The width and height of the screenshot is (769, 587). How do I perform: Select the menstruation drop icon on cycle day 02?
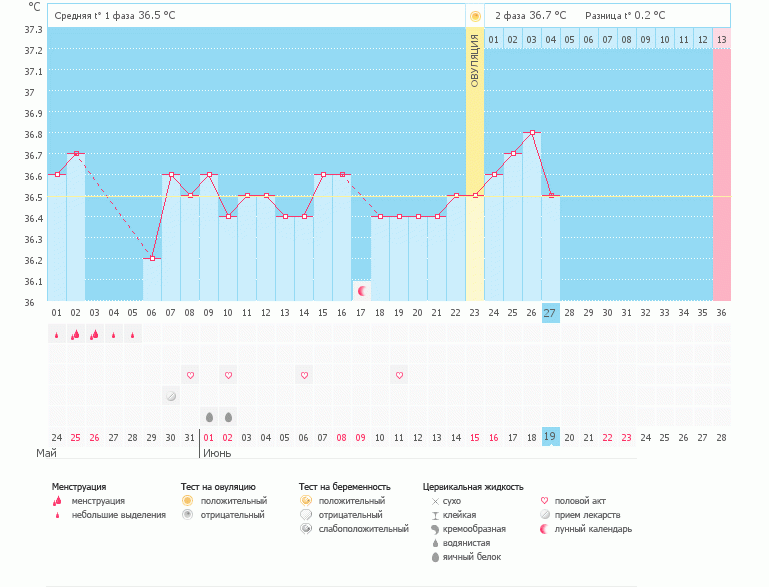(x=75, y=335)
